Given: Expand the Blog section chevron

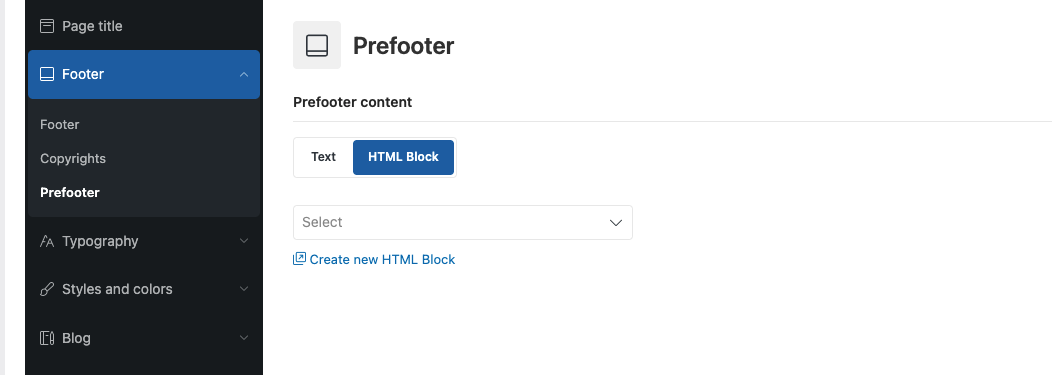Looking at the screenshot, I should pos(244,337).
